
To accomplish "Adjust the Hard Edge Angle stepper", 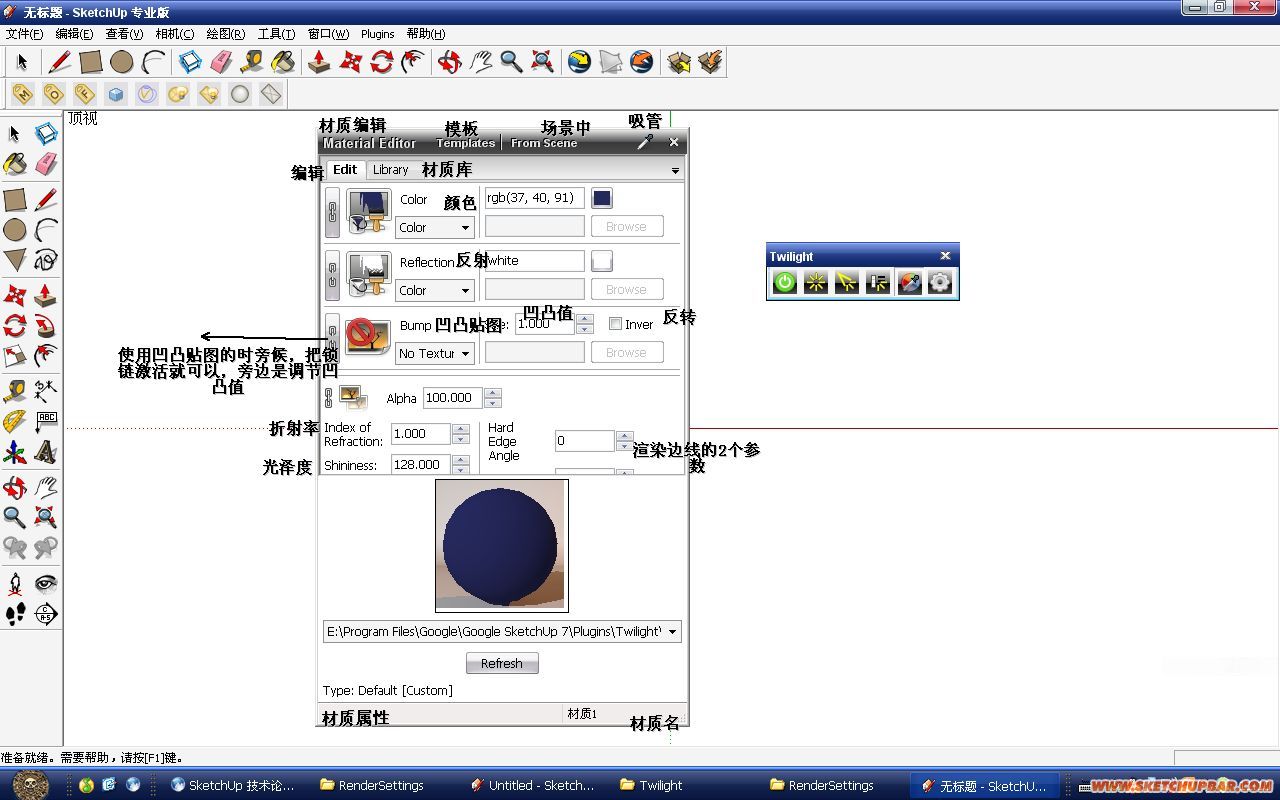I will click(624, 441).
